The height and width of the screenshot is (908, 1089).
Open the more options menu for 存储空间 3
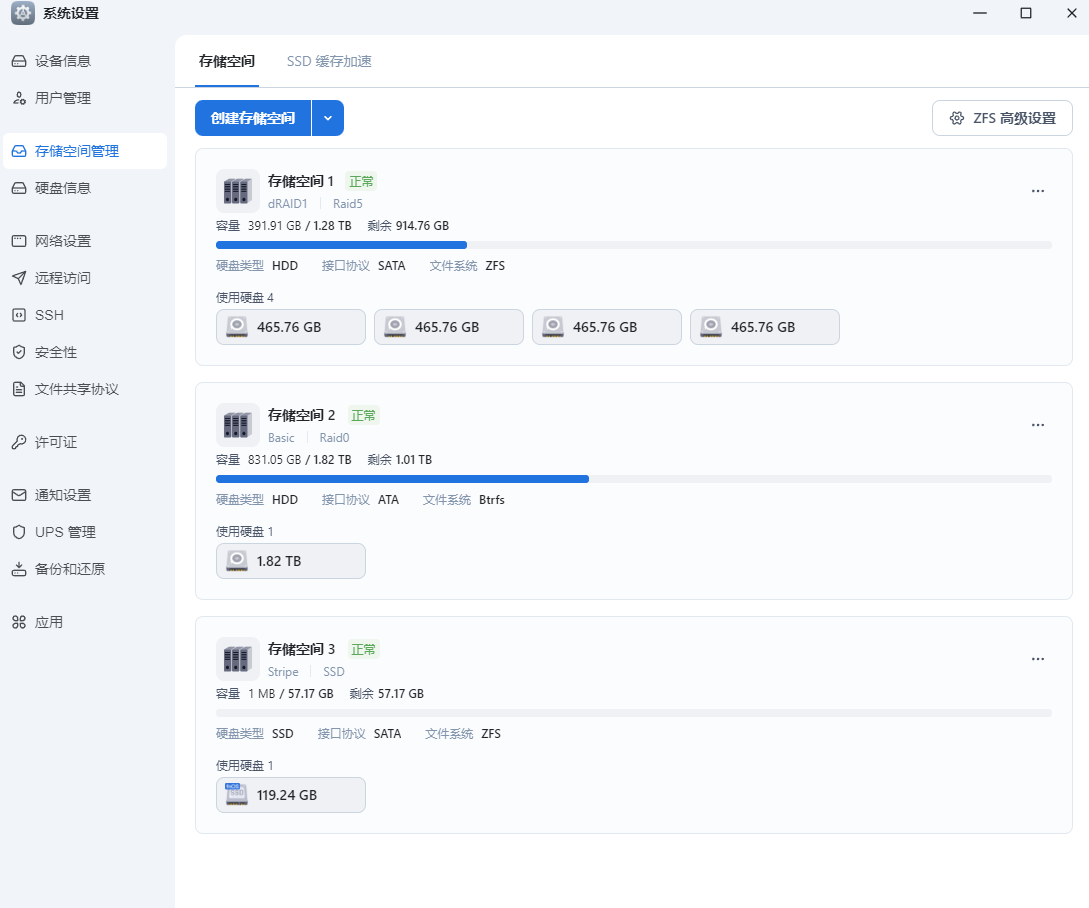tap(1038, 659)
